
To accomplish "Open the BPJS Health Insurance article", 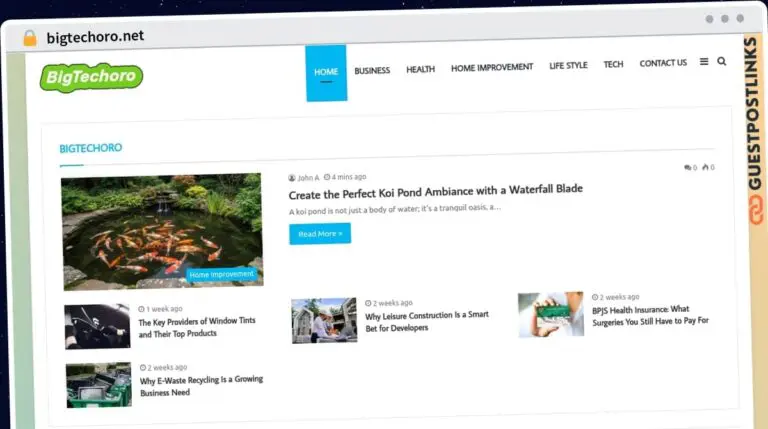I will coord(649,315).
